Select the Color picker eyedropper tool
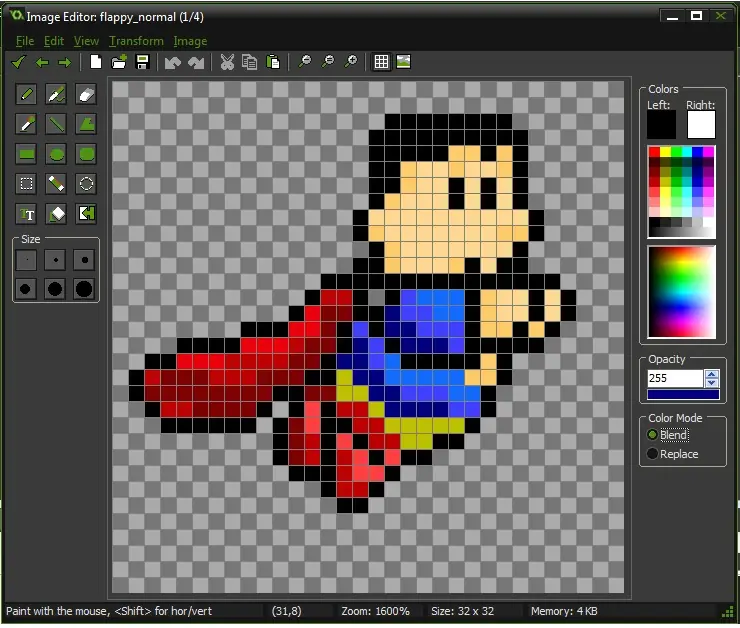 tap(26, 124)
